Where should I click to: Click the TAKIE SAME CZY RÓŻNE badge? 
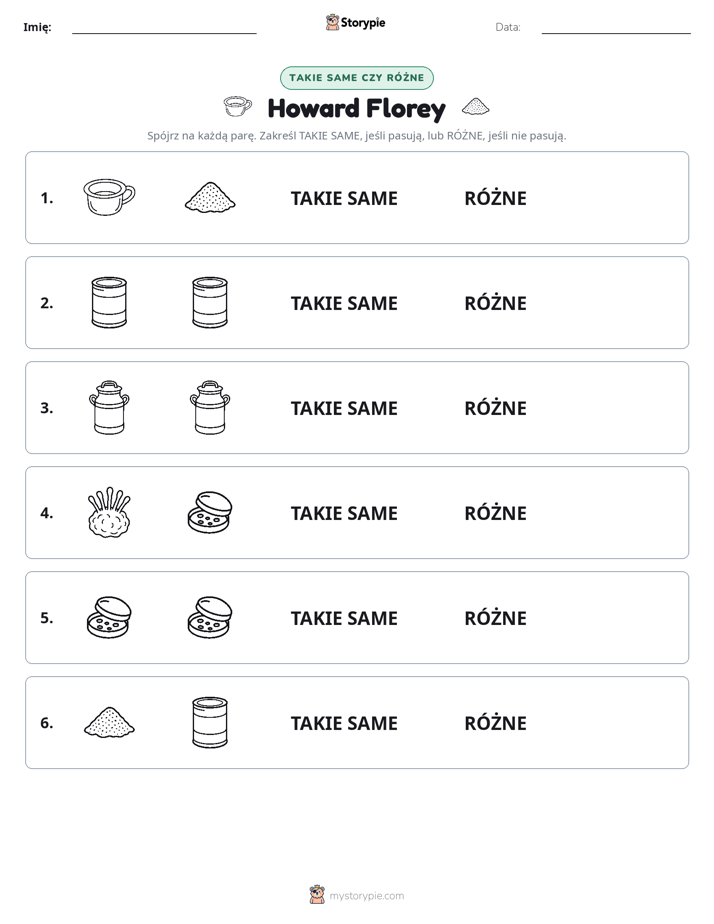(357, 78)
